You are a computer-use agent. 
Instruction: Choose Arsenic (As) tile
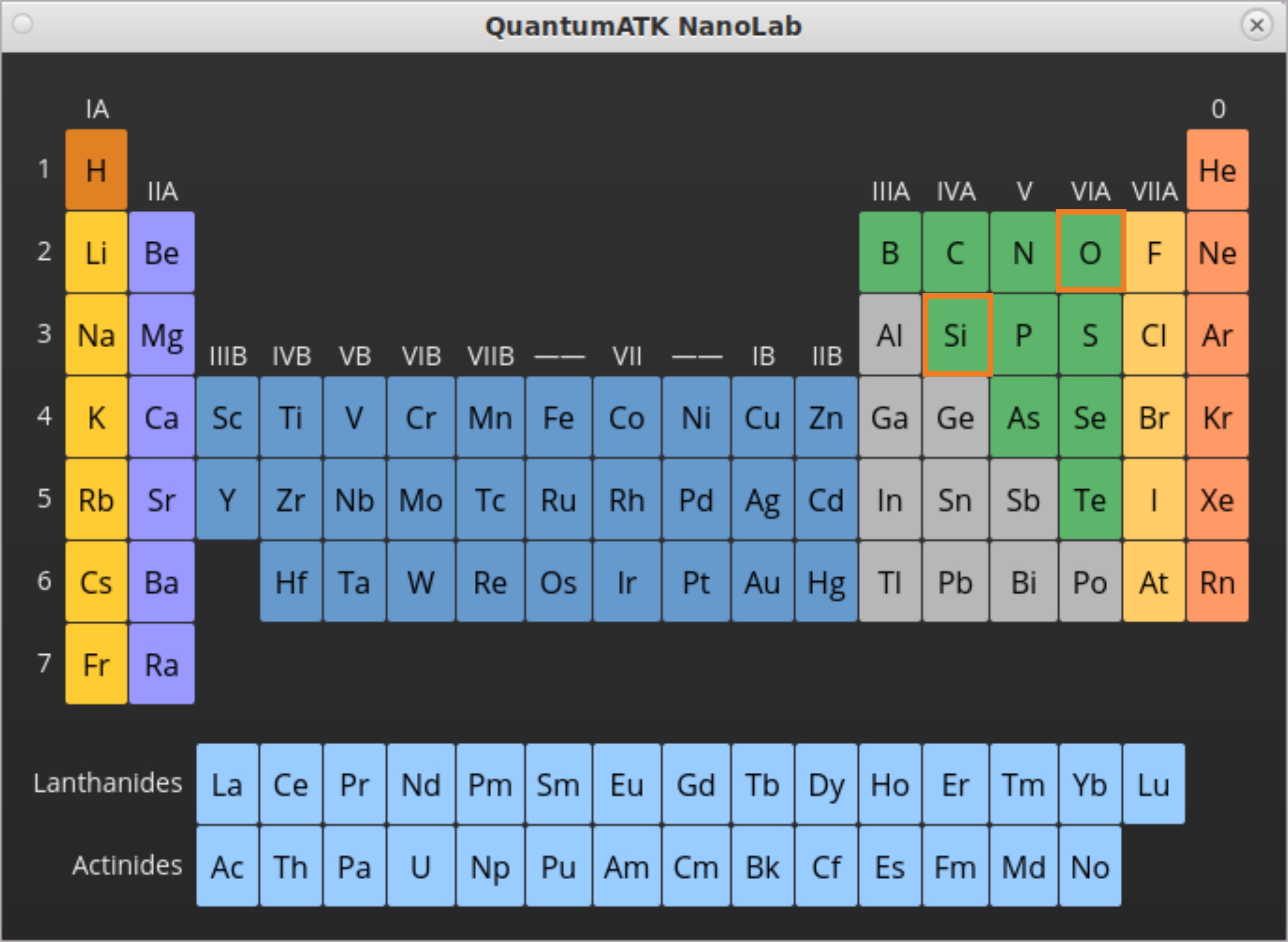(1023, 417)
